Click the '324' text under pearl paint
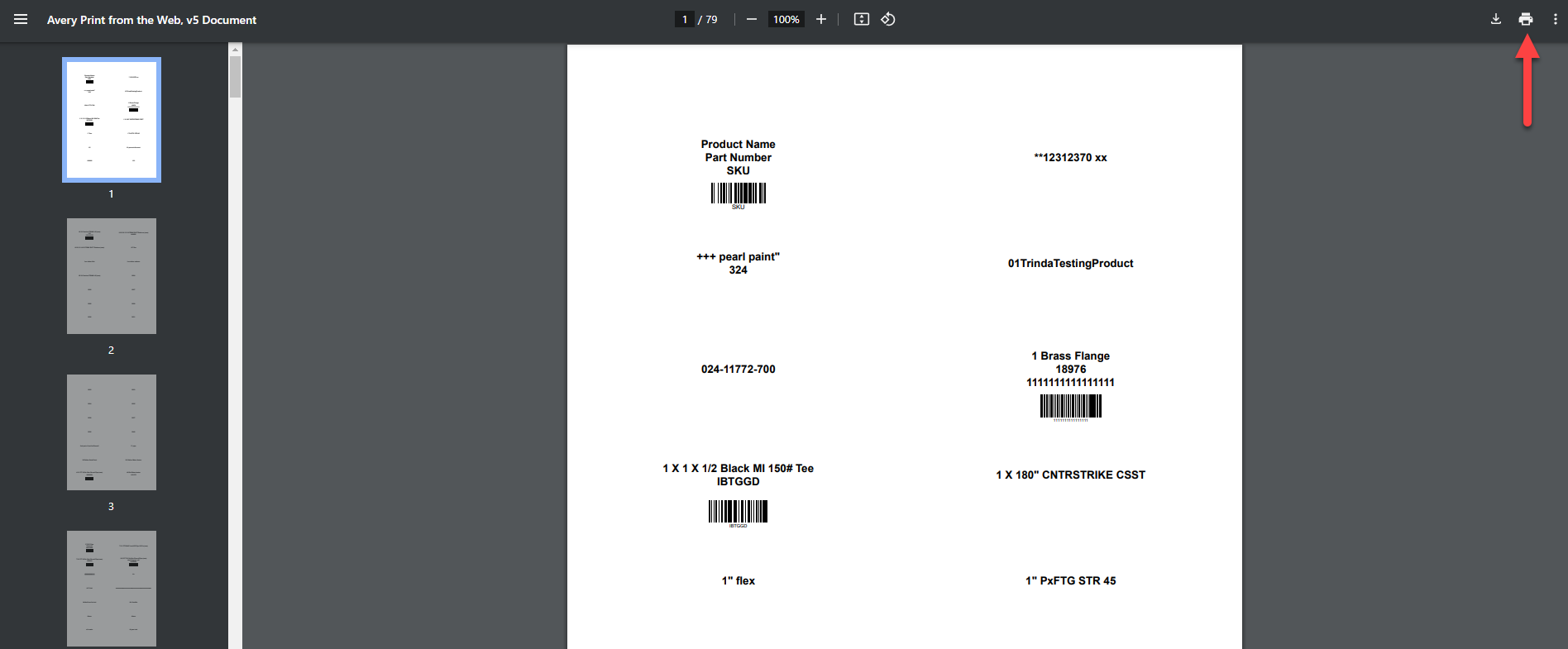The height and width of the screenshot is (649, 1568). pos(739,270)
